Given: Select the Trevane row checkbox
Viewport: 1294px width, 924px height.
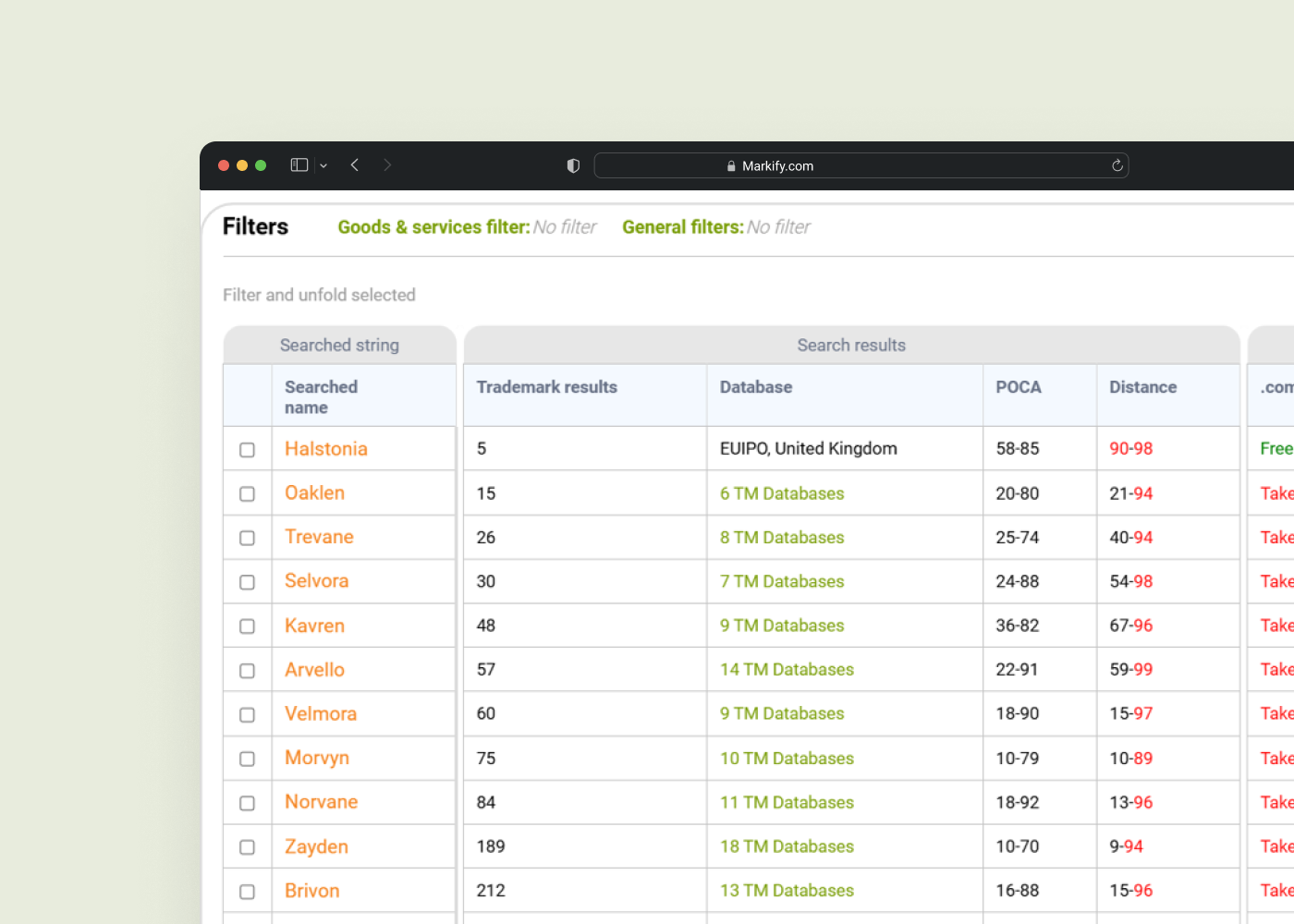Looking at the screenshot, I should click(247, 538).
